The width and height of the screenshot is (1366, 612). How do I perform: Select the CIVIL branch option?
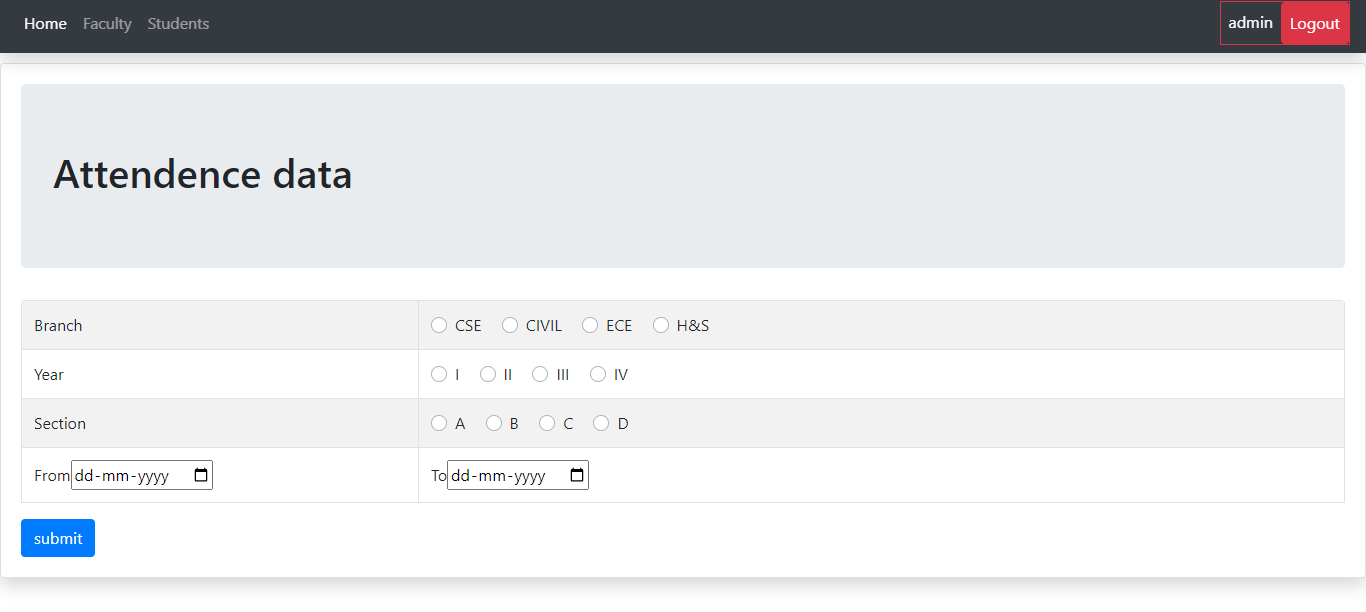(510, 325)
